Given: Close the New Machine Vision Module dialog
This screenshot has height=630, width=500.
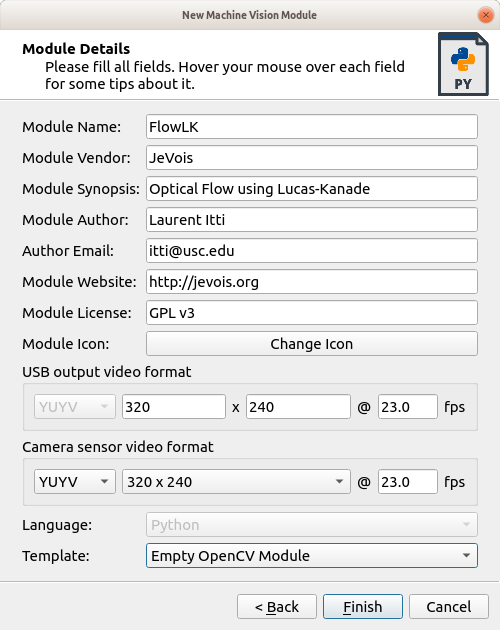Looking at the screenshot, I should point(486,15).
